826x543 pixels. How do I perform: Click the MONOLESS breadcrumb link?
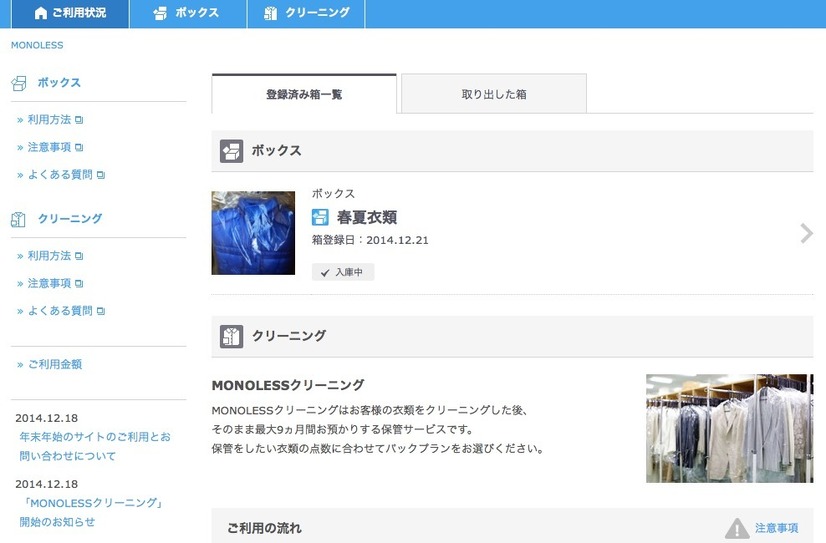click(x=37, y=45)
